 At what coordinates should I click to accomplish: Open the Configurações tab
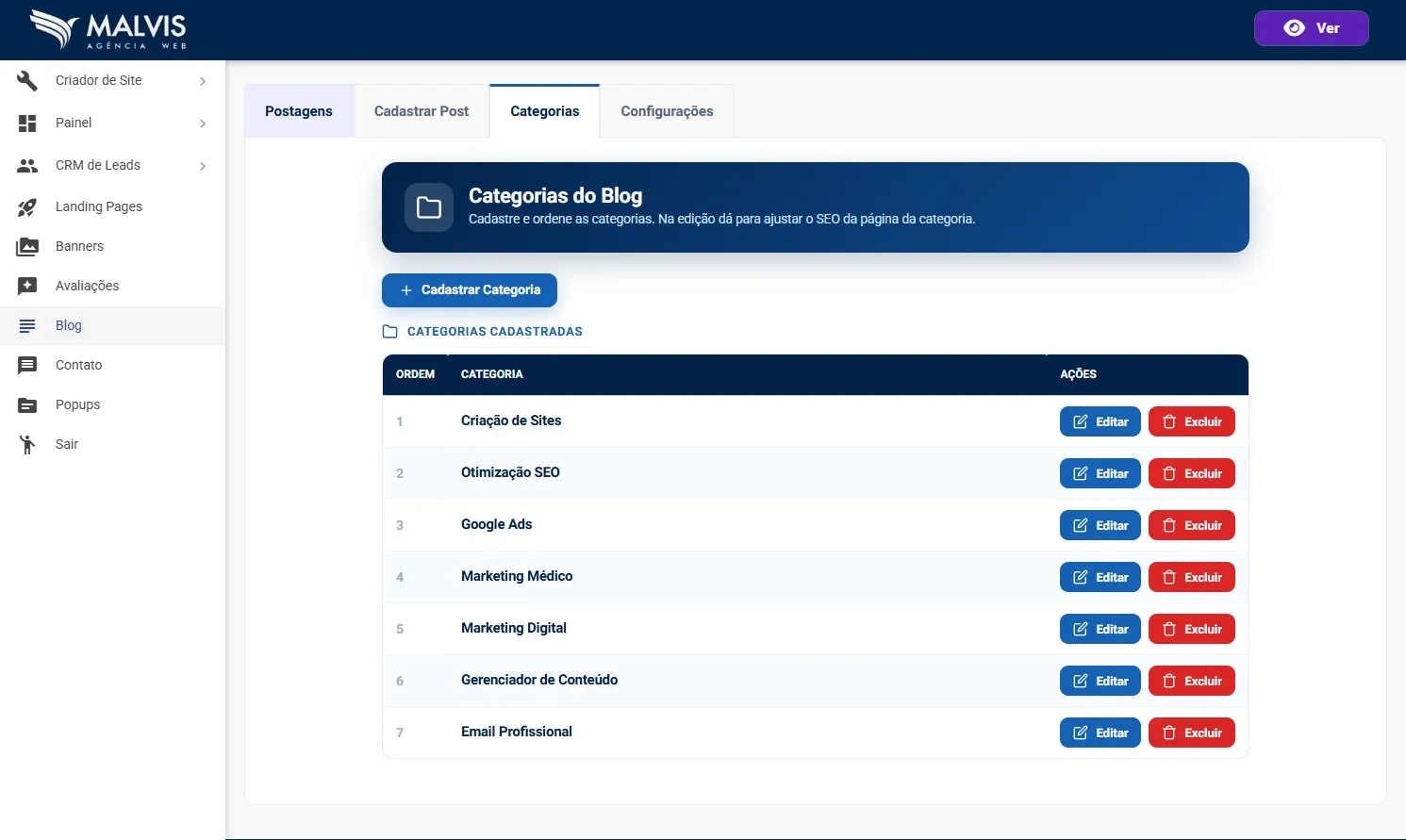tap(667, 111)
